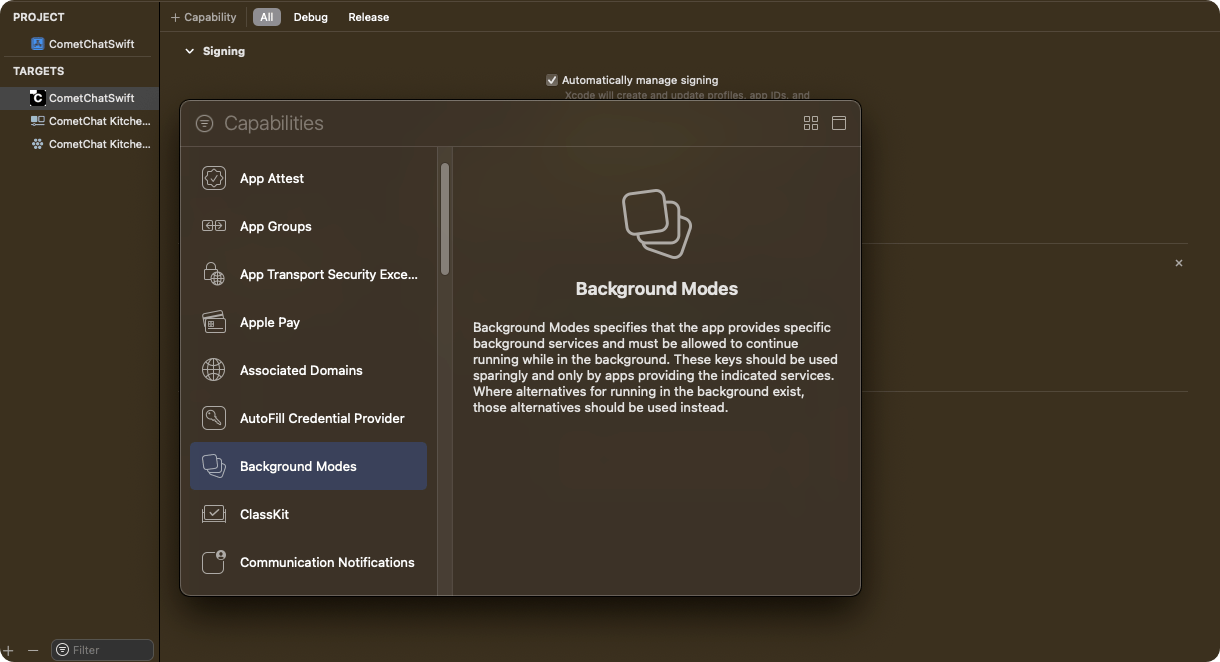Select the ClassKit capability icon
The image size is (1220, 662).
[x=214, y=514]
